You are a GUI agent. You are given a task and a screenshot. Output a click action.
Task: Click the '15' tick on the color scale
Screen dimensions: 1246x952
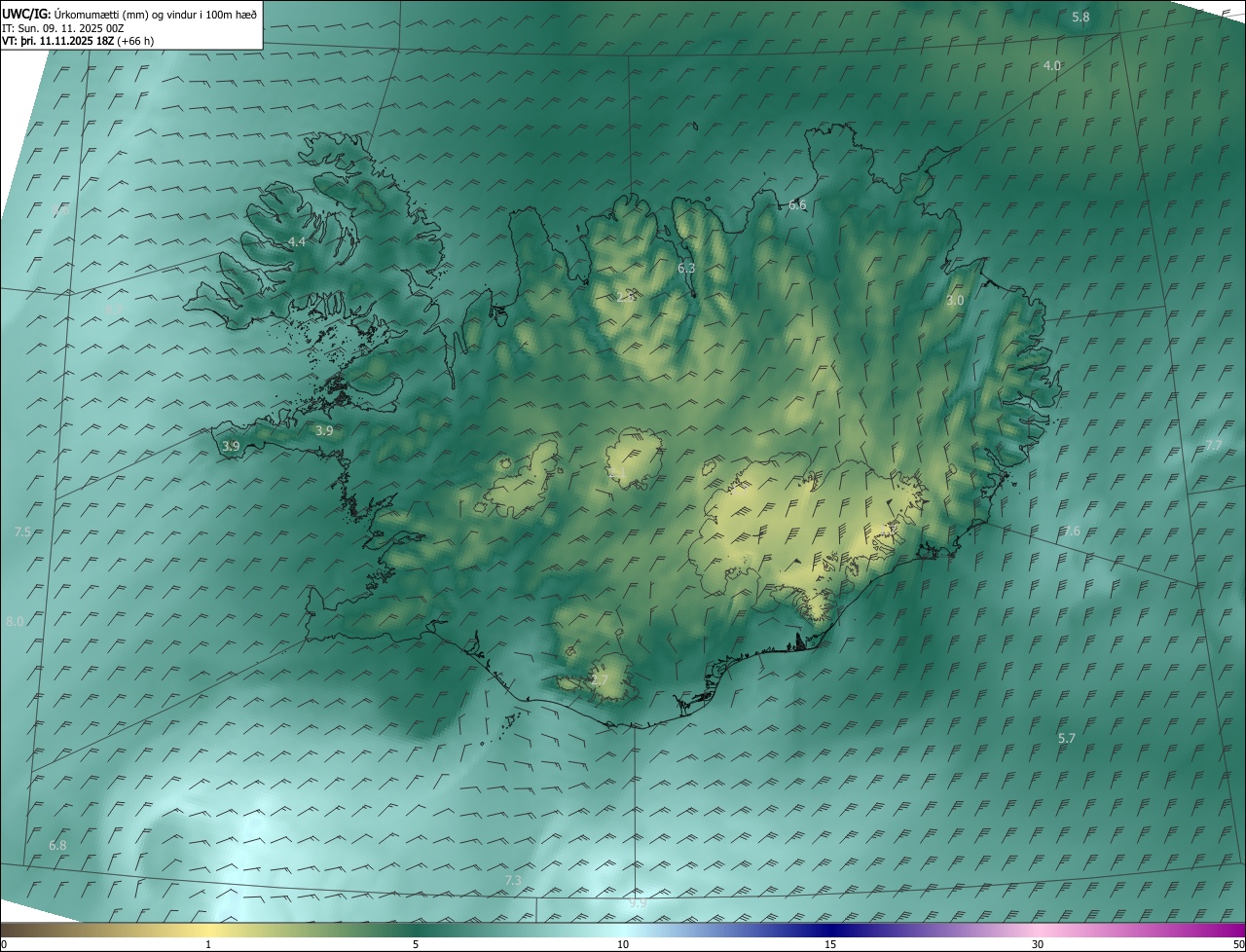(830, 944)
